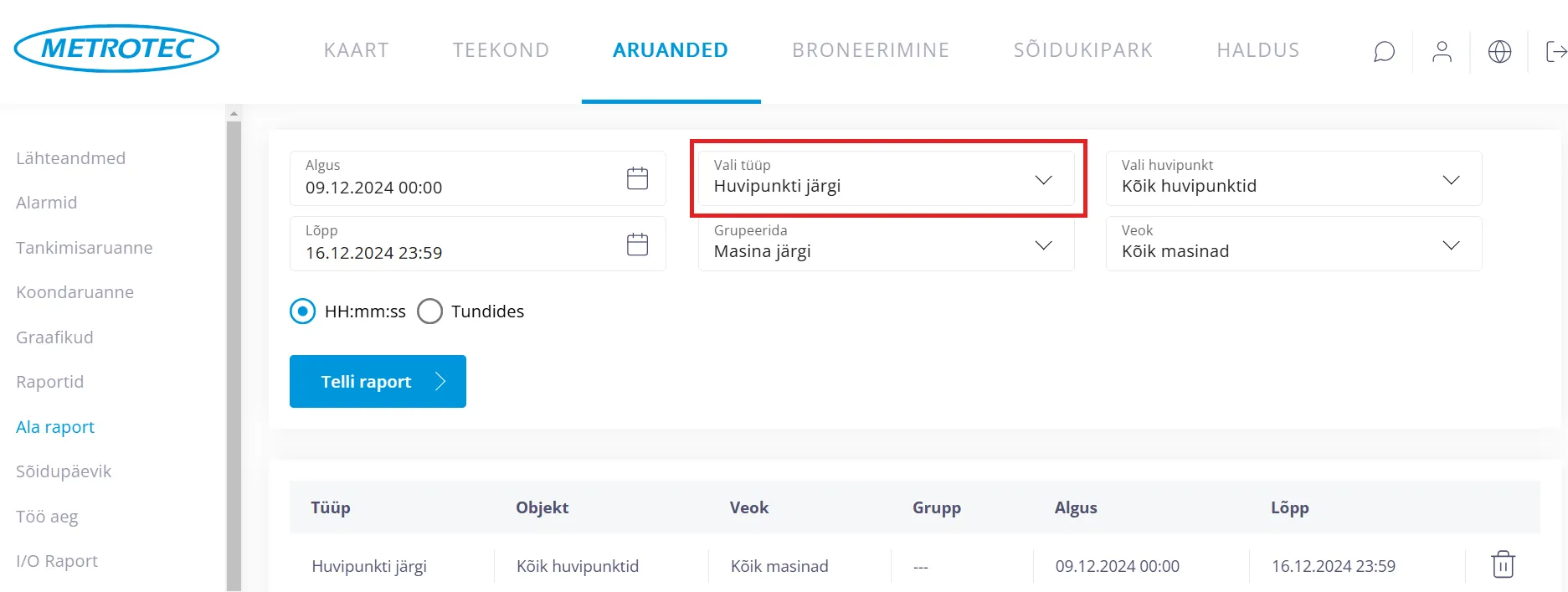This screenshot has width=1568, height=592.
Task: Delete the report row with trash icon
Action: pos(1503,564)
